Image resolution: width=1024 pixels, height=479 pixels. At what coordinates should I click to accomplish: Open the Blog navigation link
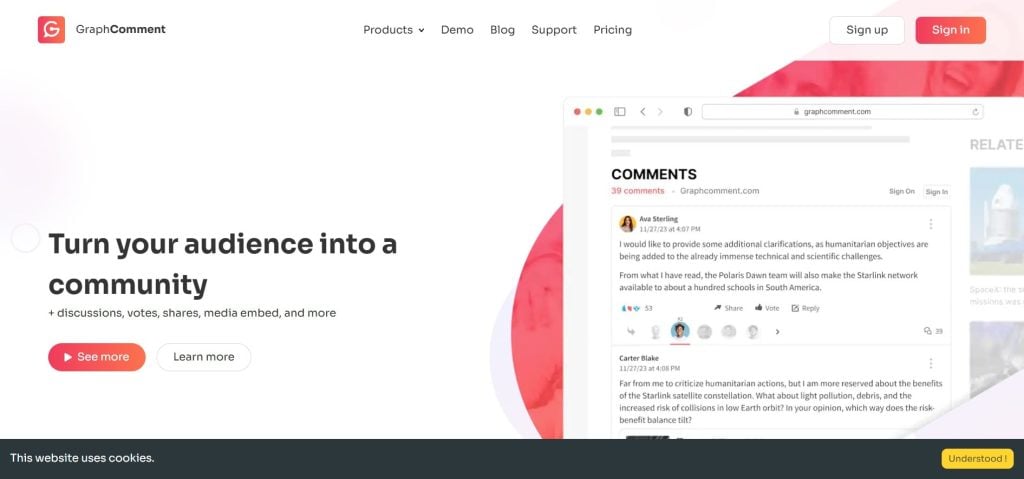pos(502,30)
